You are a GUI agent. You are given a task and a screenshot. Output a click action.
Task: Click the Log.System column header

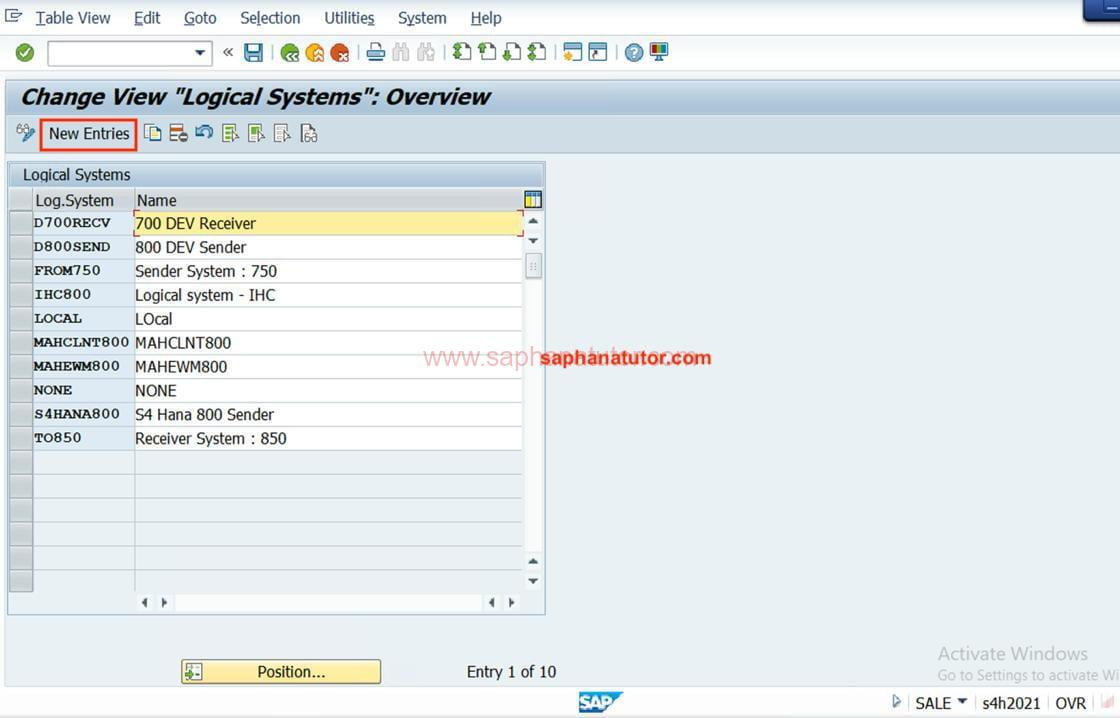point(84,200)
